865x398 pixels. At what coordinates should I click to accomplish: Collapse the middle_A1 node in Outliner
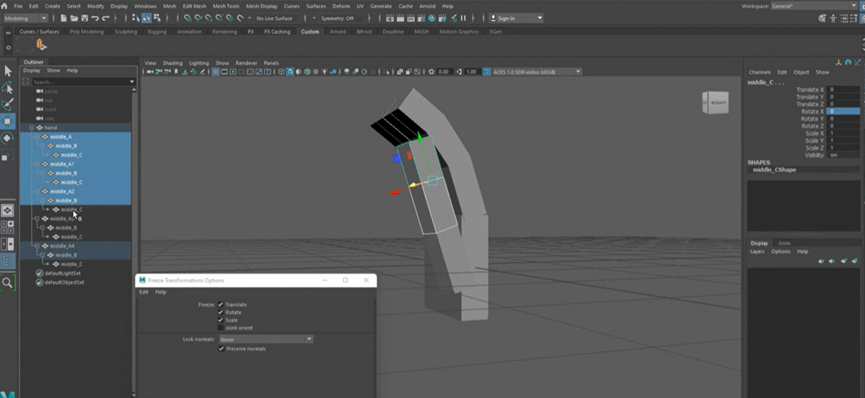pyautogui.click(x=37, y=164)
